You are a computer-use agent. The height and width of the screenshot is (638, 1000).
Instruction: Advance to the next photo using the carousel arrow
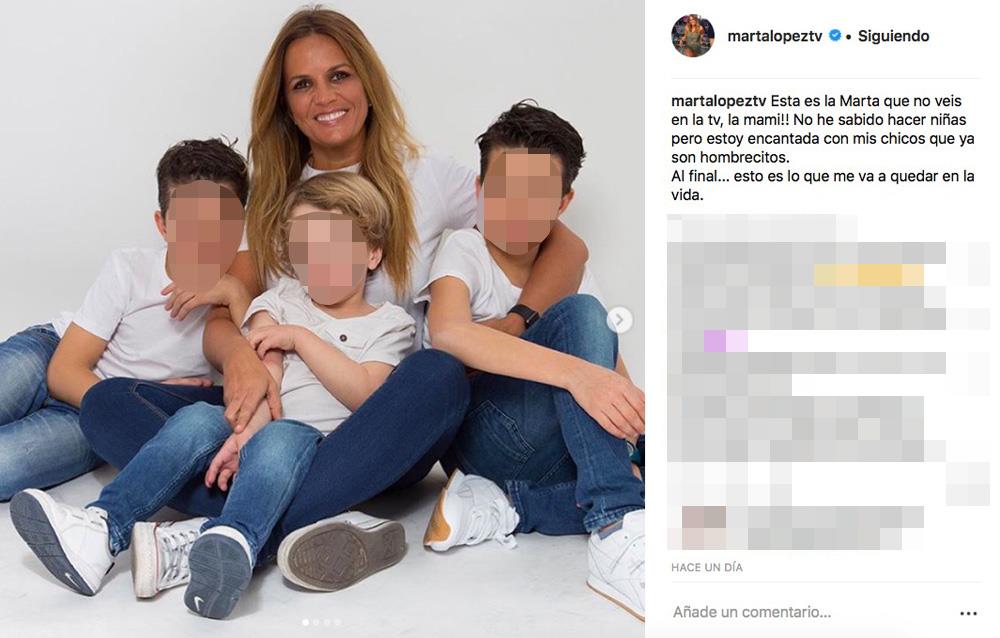[619, 320]
